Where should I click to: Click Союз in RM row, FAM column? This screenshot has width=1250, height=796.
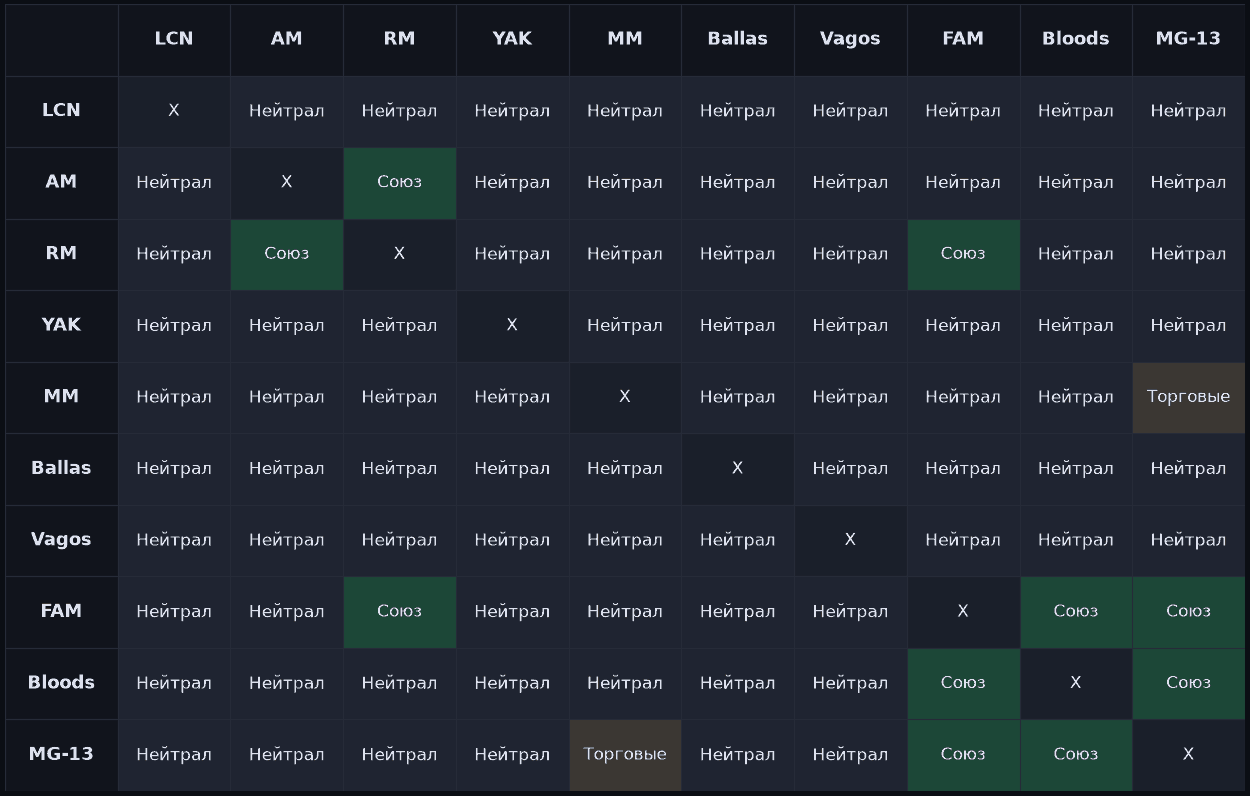coord(963,254)
